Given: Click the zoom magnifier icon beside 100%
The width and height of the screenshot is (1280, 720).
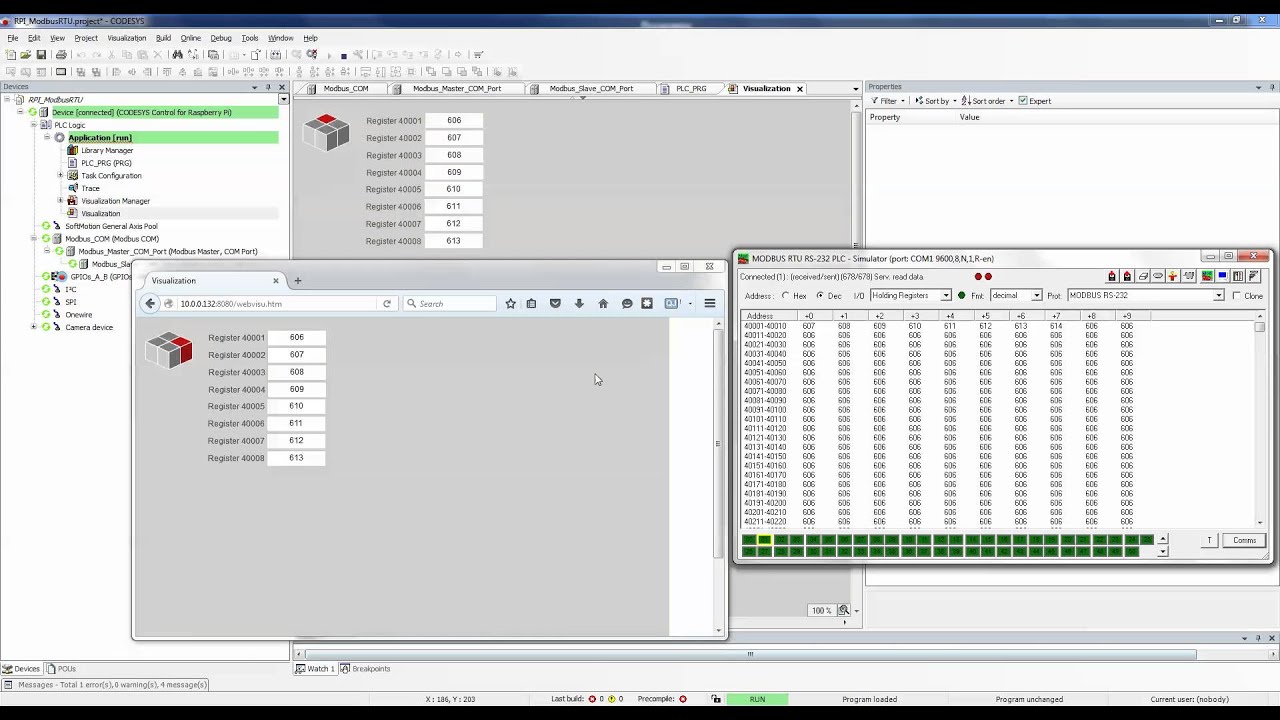Looking at the screenshot, I should (x=844, y=610).
